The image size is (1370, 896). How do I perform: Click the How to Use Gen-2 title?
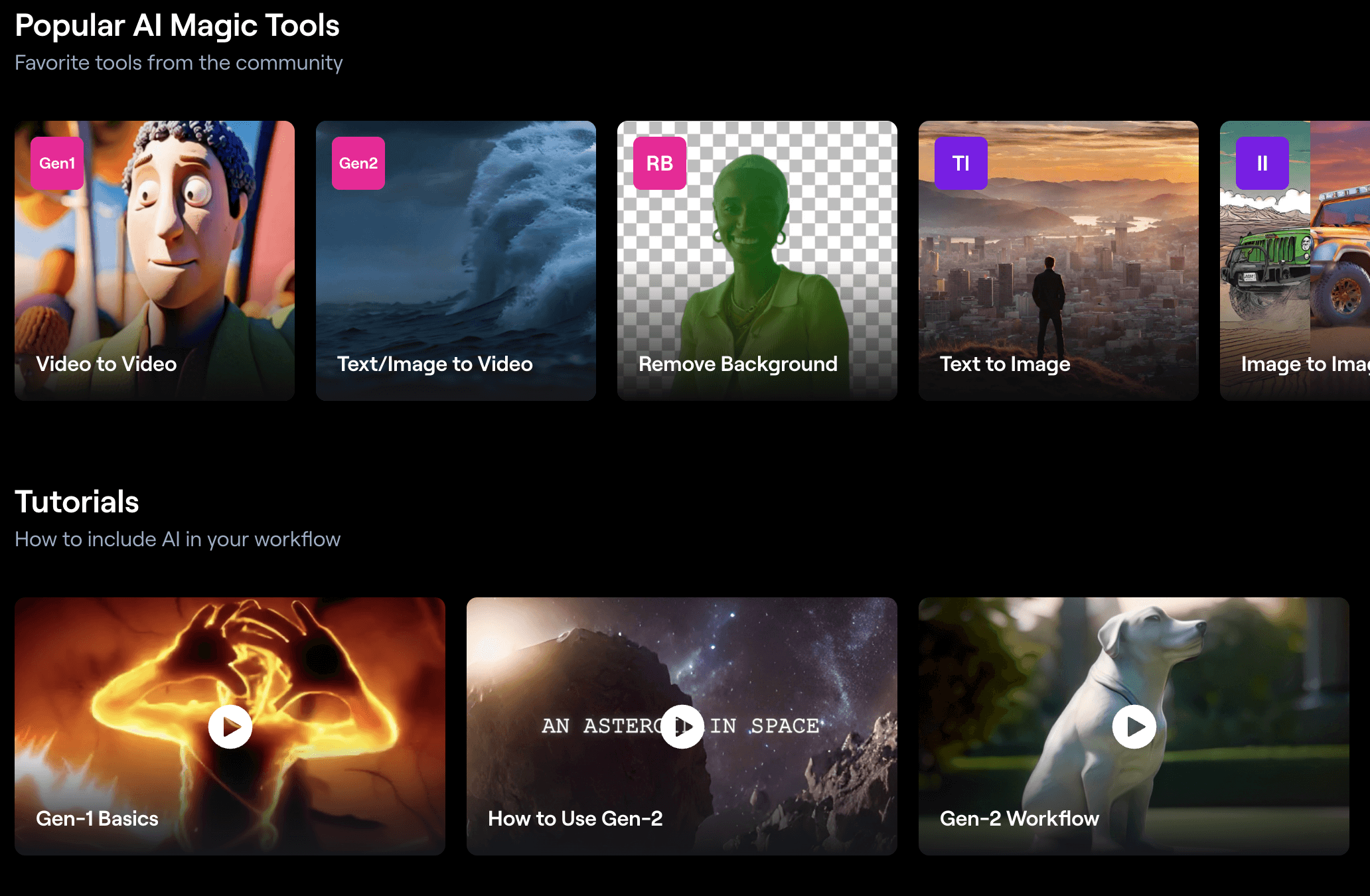tap(575, 818)
